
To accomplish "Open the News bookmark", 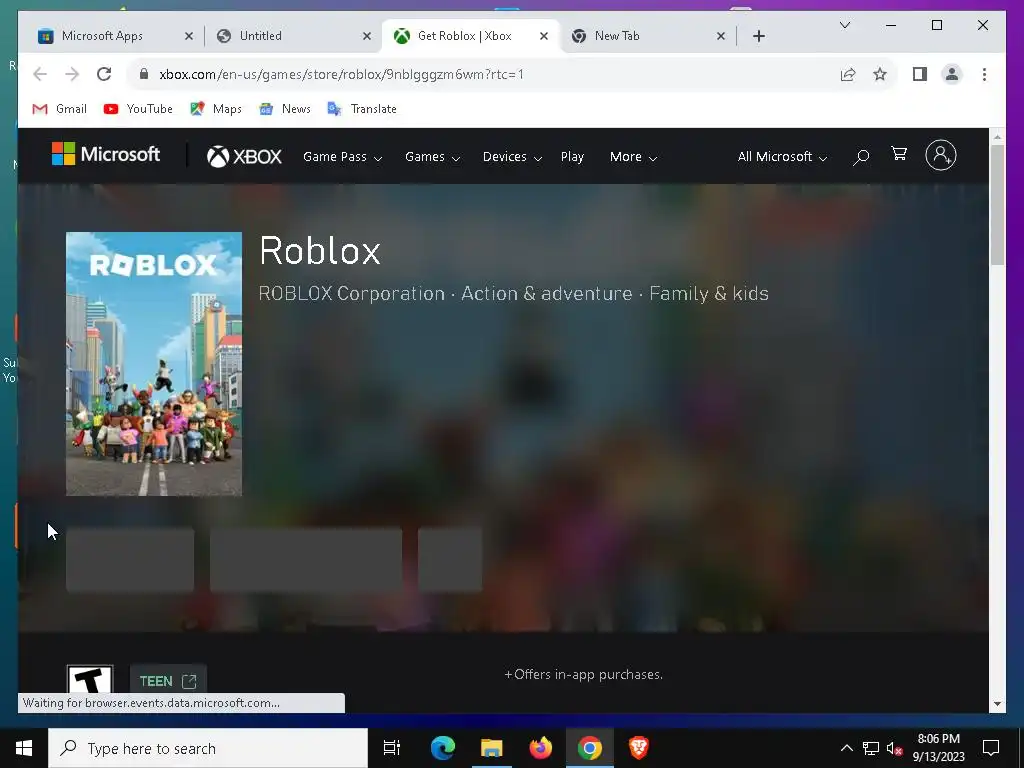I will coord(285,109).
